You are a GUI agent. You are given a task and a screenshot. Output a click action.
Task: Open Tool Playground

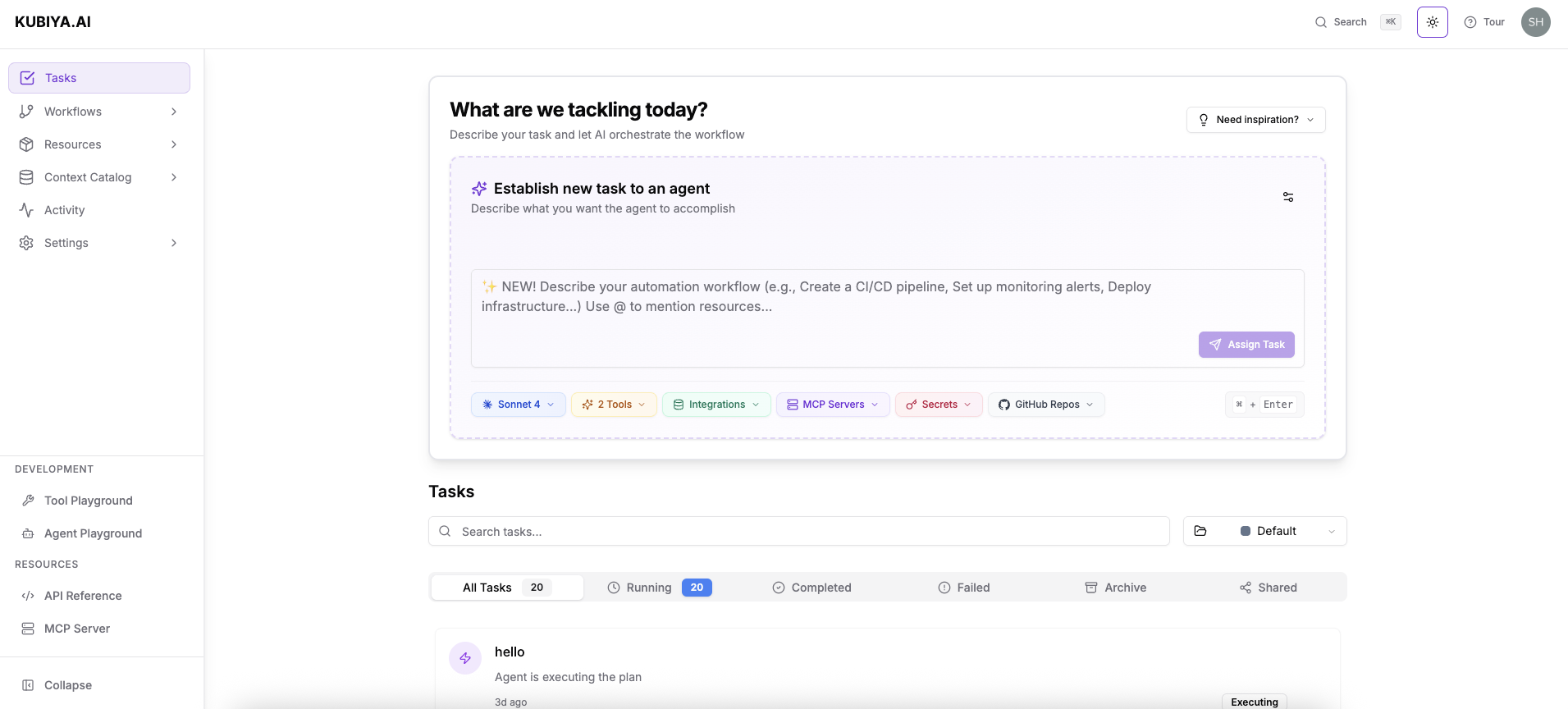click(89, 501)
